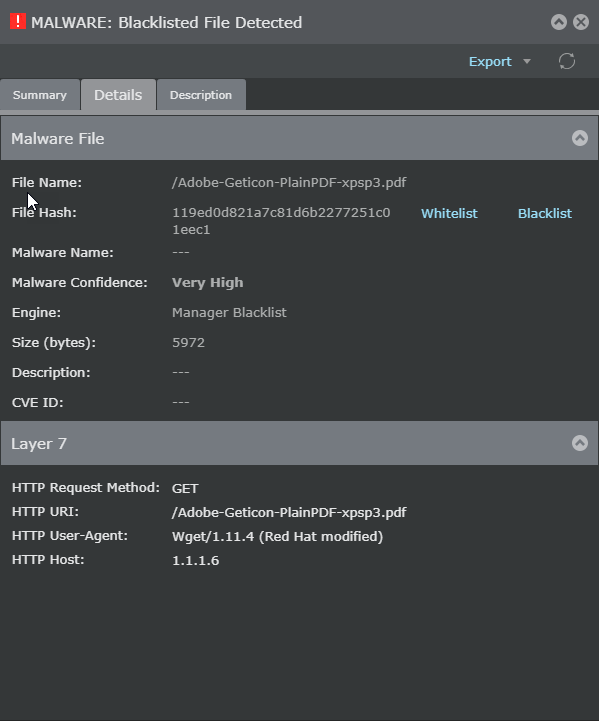Blacklist the file hash
Viewport: 599px width, 721px height.
coord(545,213)
